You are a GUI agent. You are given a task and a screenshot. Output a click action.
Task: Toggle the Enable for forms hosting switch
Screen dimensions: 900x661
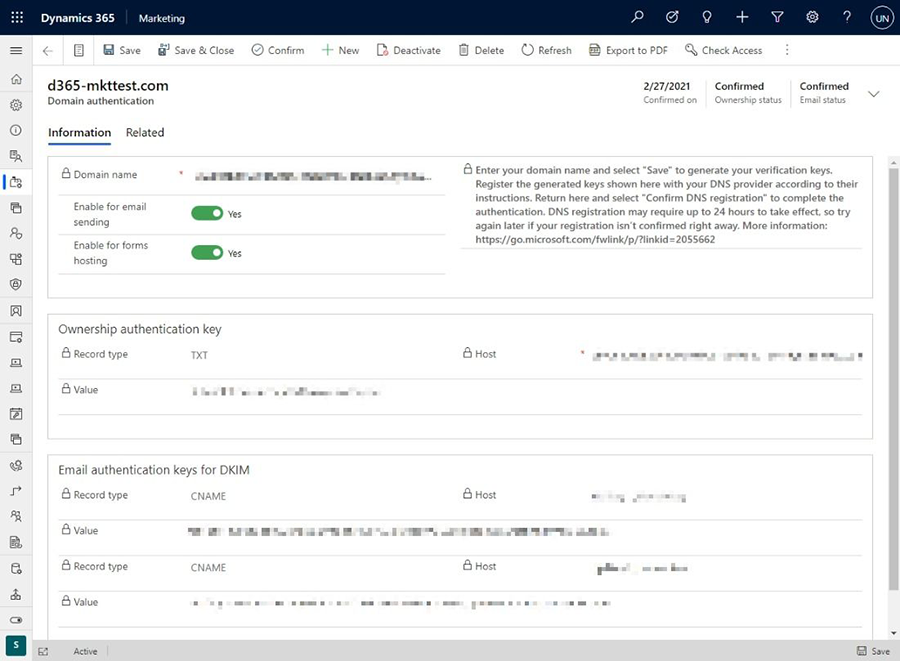click(x=207, y=253)
